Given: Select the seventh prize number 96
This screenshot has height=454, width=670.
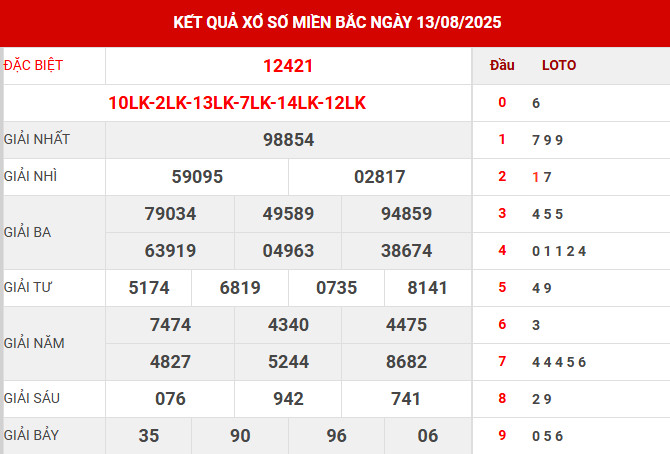Looking at the screenshot, I should [x=337, y=435].
